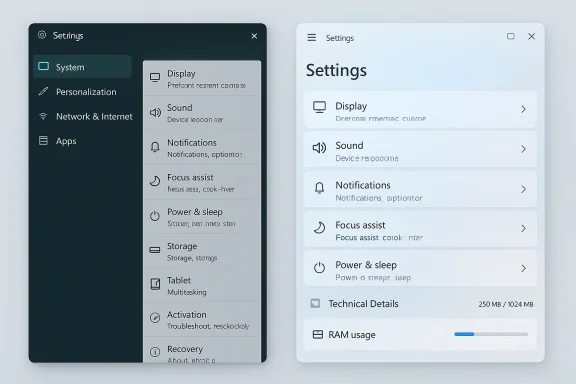This screenshot has height=384, width=576.
Task: Click the 250 MB / 1024 MB value
Action: 506,304
